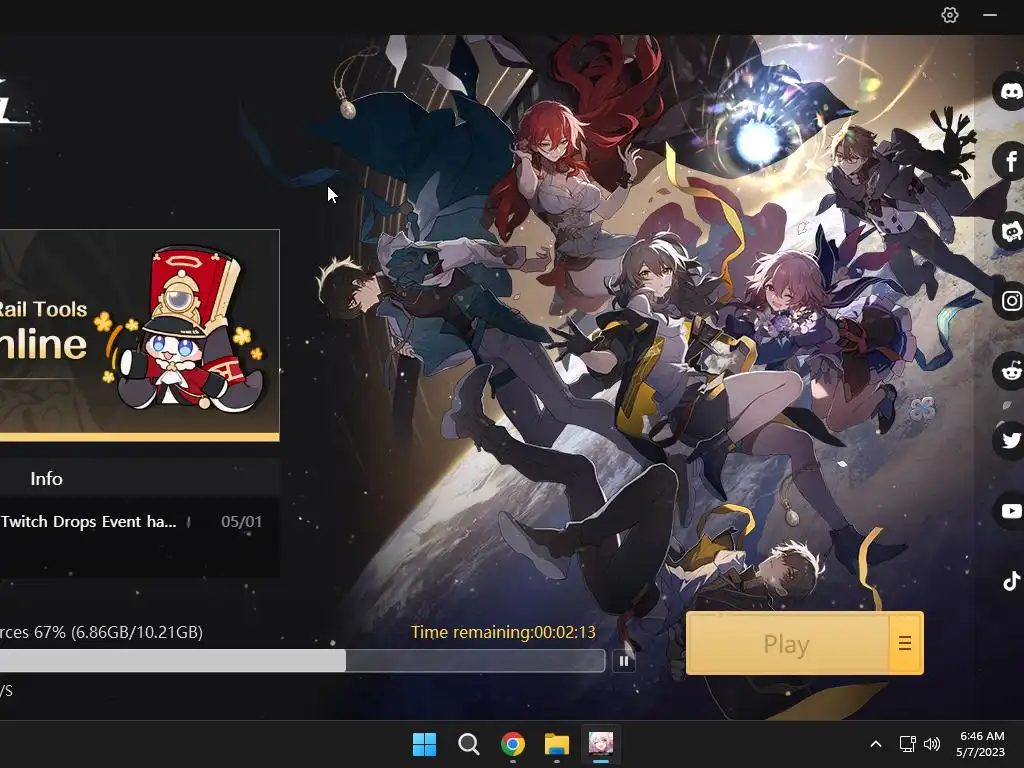Click the 05/01 news date
This screenshot has width=1024, height=768.
click(x=242, y=522)
